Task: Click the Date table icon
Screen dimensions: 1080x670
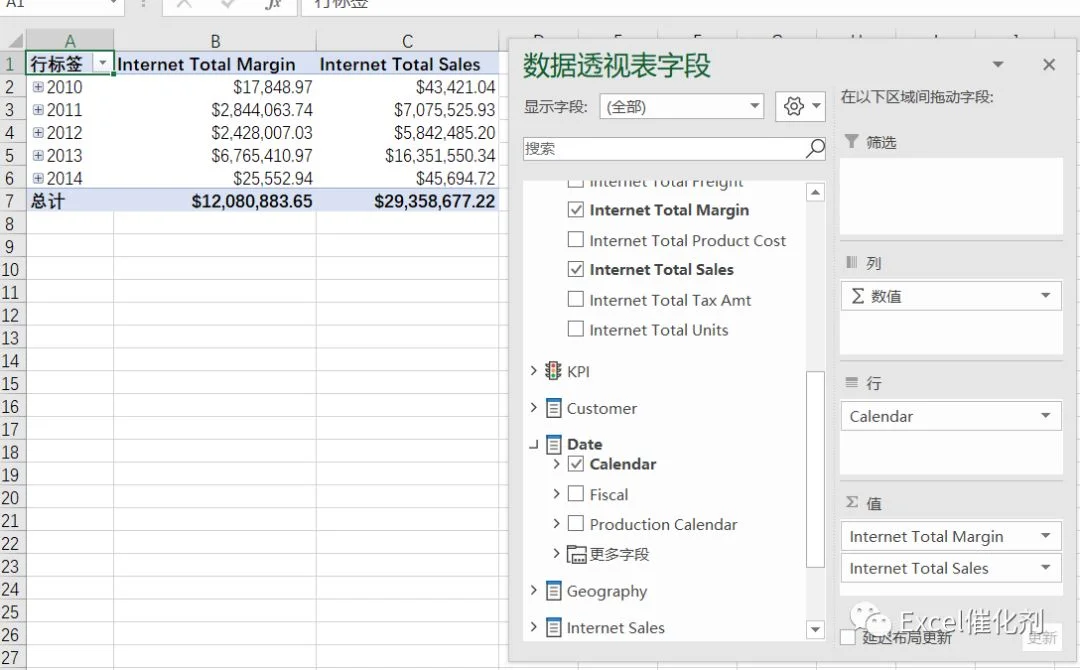Action: click(553, 444)
